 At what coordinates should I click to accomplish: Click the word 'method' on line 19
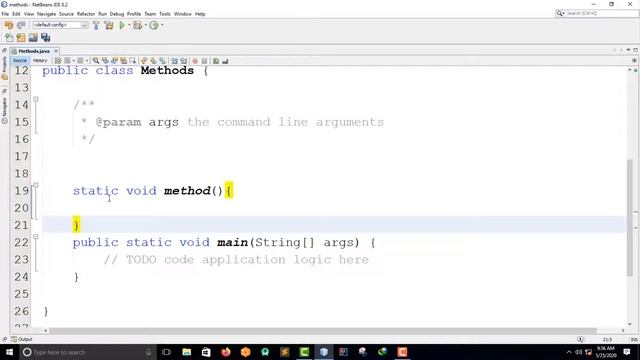(187, 191)
